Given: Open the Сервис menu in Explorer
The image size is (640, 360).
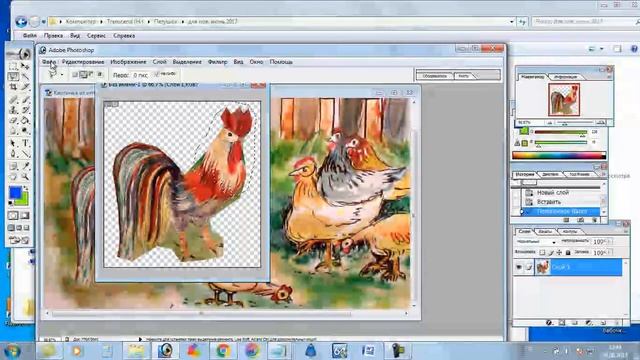Looking at the screenshot, I should coord(96,36).
